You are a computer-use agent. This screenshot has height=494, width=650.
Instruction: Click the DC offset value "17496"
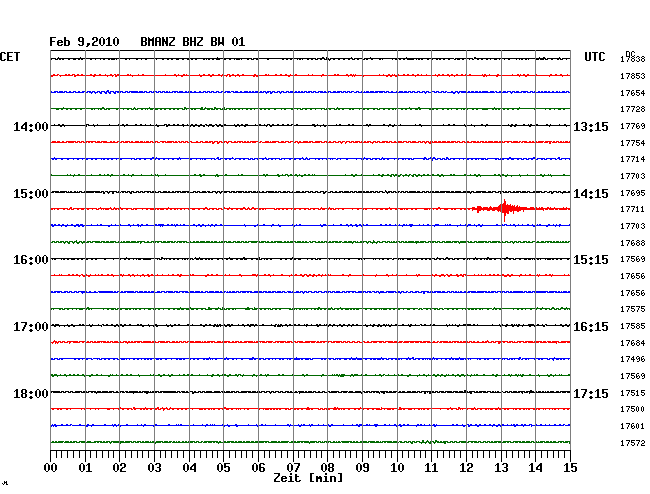coord(633,360)
